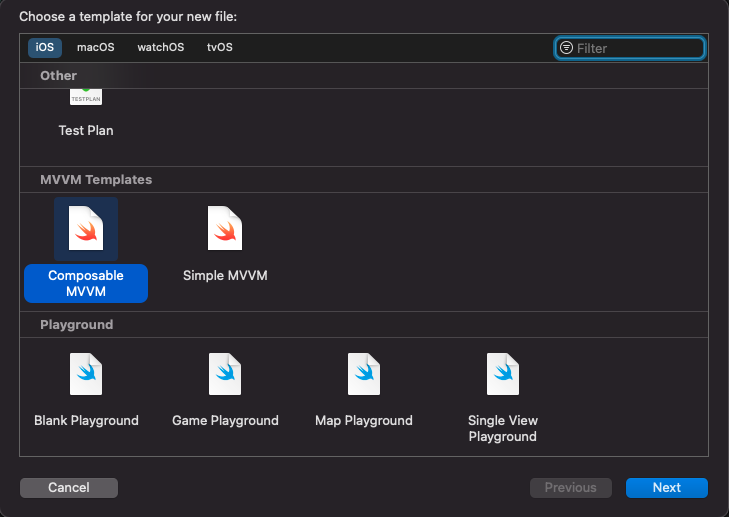Click the Previous button
This screenshot has height=517, width=729.
[570, 488]
